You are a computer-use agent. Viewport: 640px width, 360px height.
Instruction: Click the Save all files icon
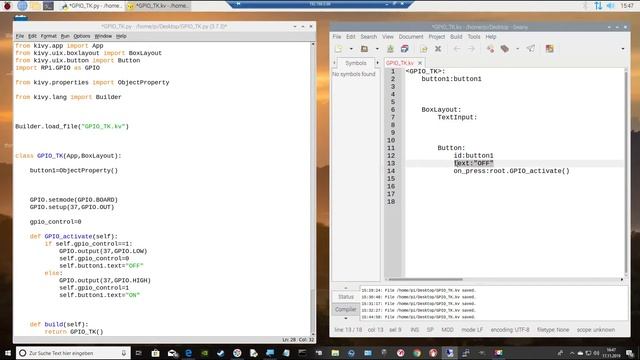click(404, 49)
